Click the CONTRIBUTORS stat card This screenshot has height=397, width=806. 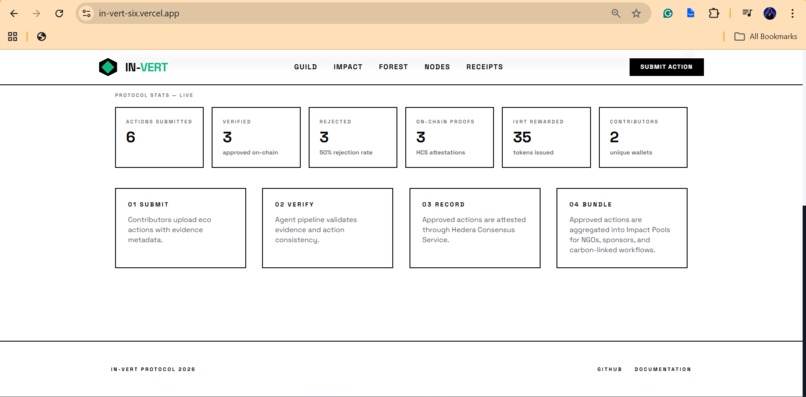pyautogui.click(x=643, y=137)
